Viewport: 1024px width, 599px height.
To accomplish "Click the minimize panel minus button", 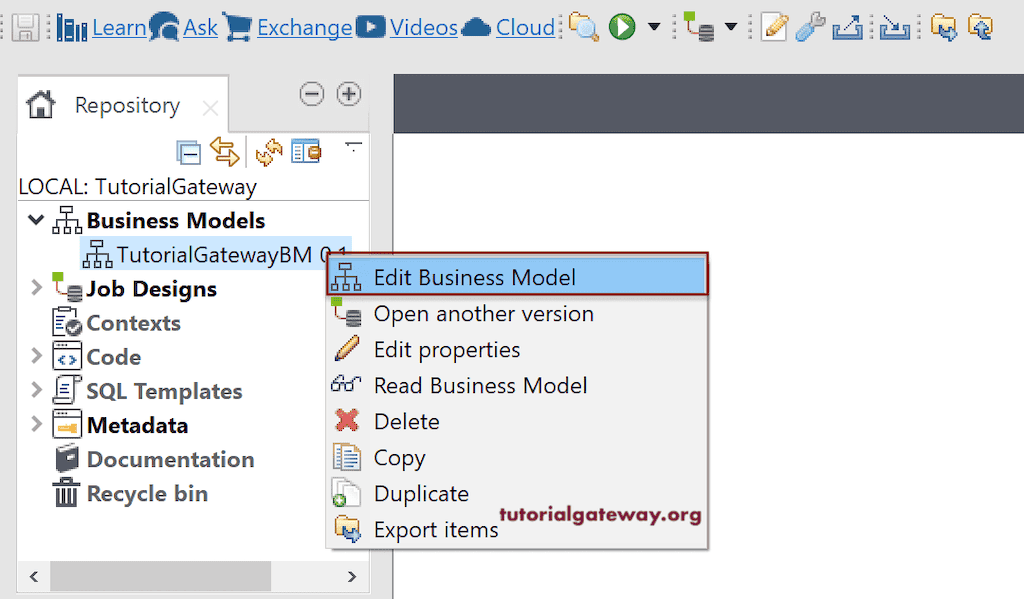I will (312, 94).
